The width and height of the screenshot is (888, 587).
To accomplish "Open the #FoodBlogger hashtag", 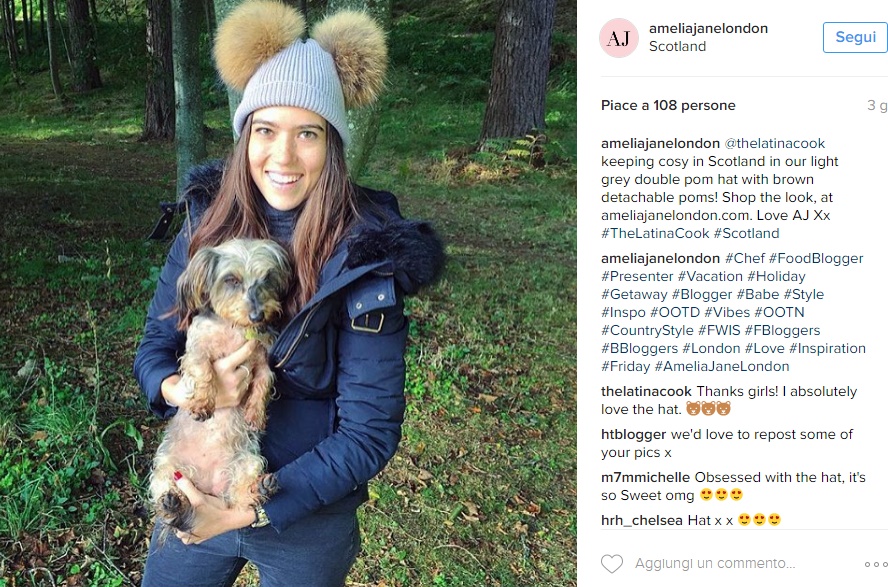I will (x=816, y=258).
